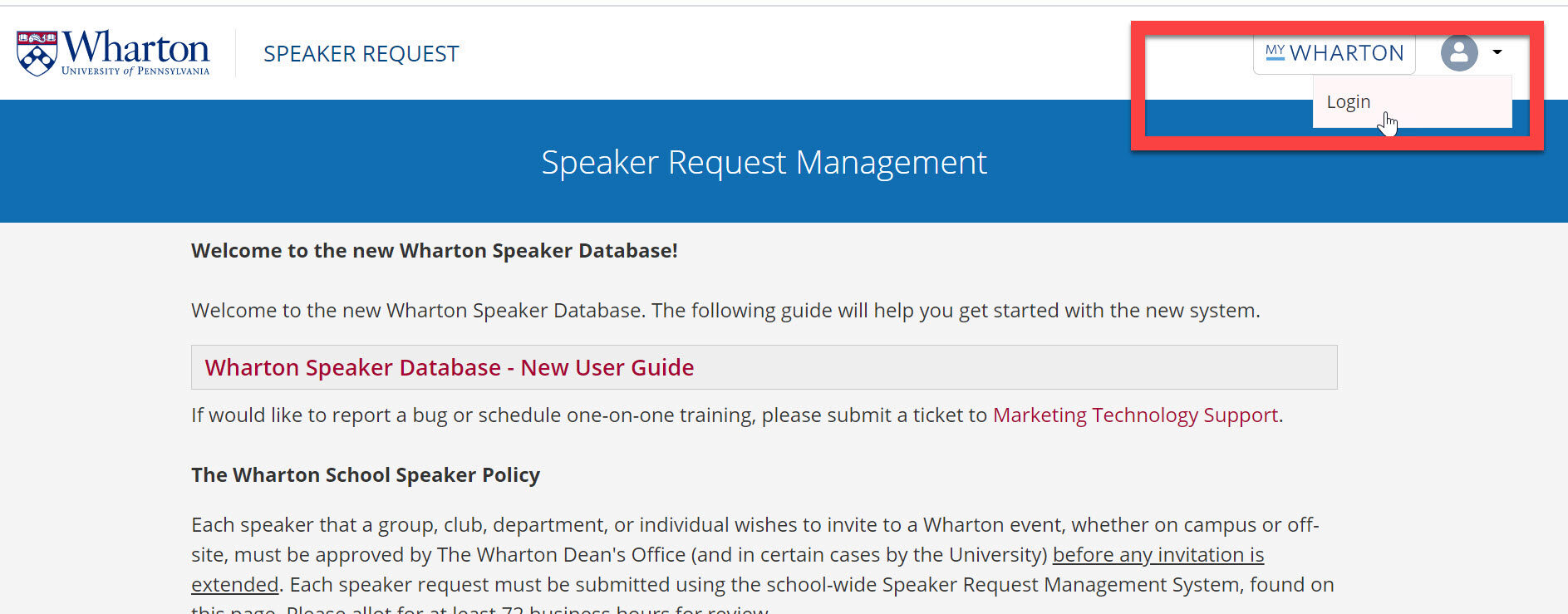Click 'Welcome to the new Wharton Speaker Database!' heading
Viewport: 1568px width, 614px height.
pyautogui.click(x=435, y=251)
